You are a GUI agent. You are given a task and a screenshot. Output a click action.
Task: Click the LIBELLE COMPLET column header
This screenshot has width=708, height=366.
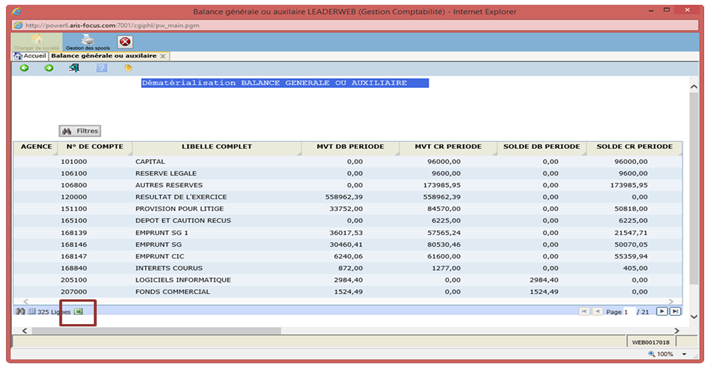click(x=217, y=147)
